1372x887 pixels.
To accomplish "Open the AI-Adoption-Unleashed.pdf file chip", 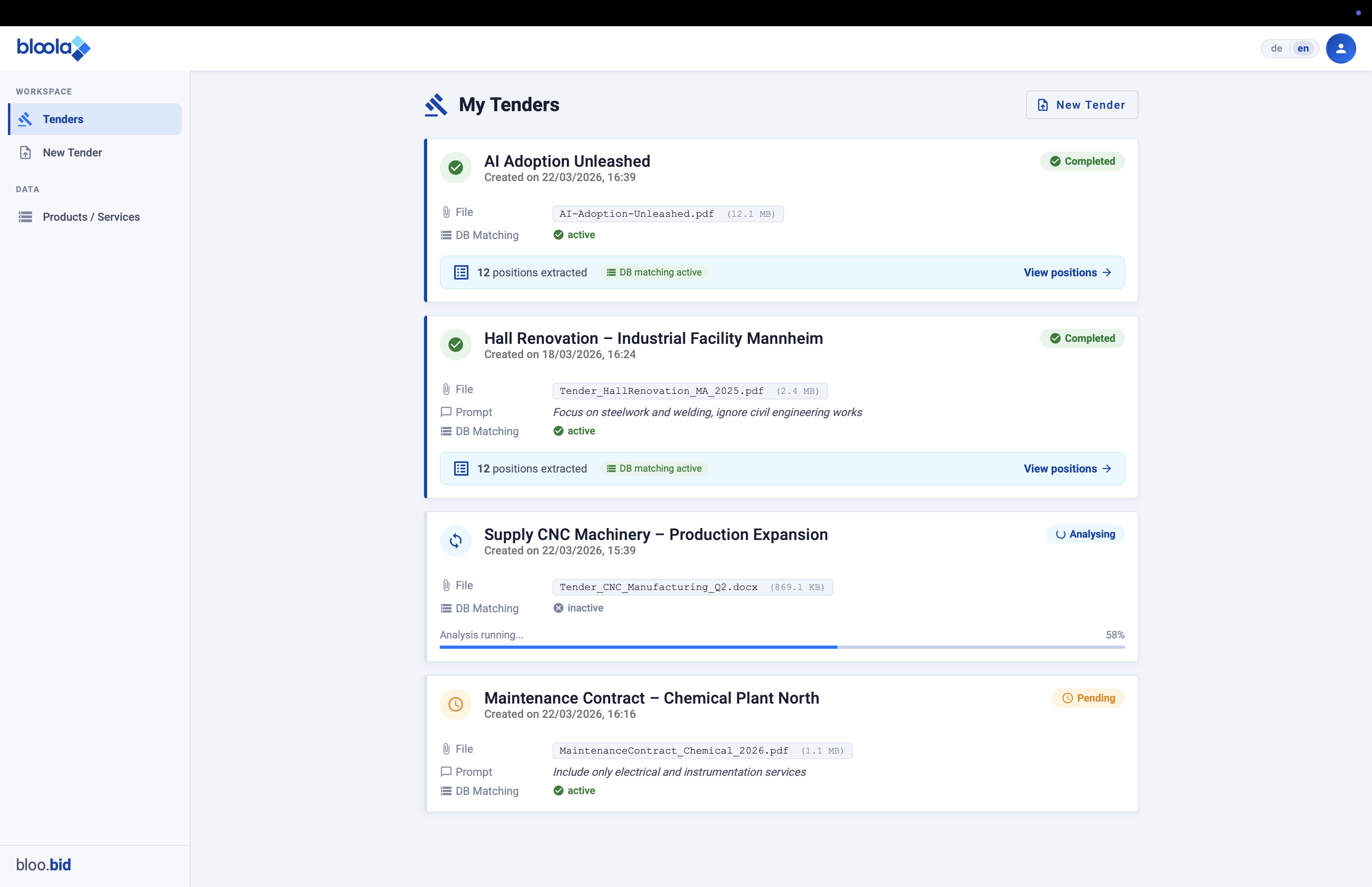I will point(667,214).
